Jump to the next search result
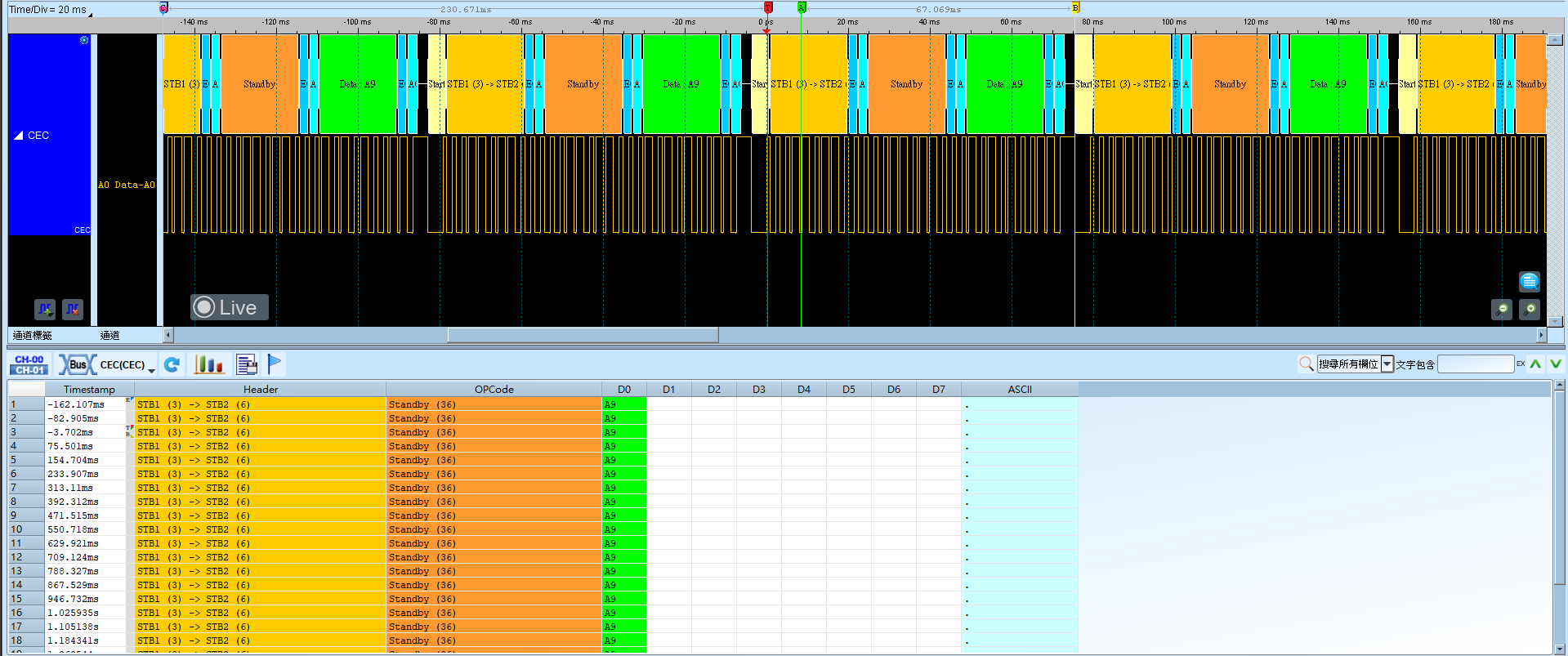The width and height of the screenshot is (1568, 656). [1556, 364]
